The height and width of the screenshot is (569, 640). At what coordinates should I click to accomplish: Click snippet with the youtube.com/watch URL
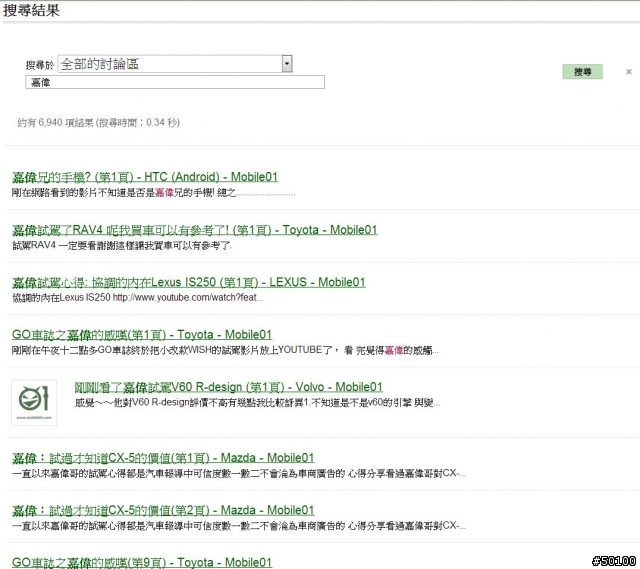(x=138, y=298)
